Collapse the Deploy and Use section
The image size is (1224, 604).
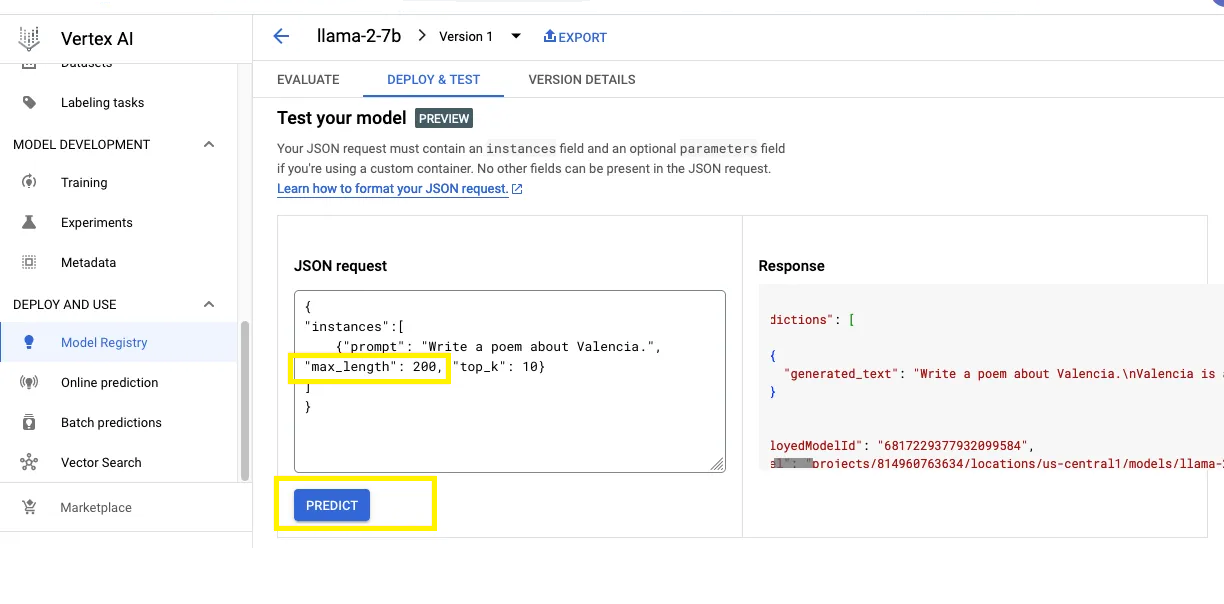pyautogui.click(x=209, y=304)
